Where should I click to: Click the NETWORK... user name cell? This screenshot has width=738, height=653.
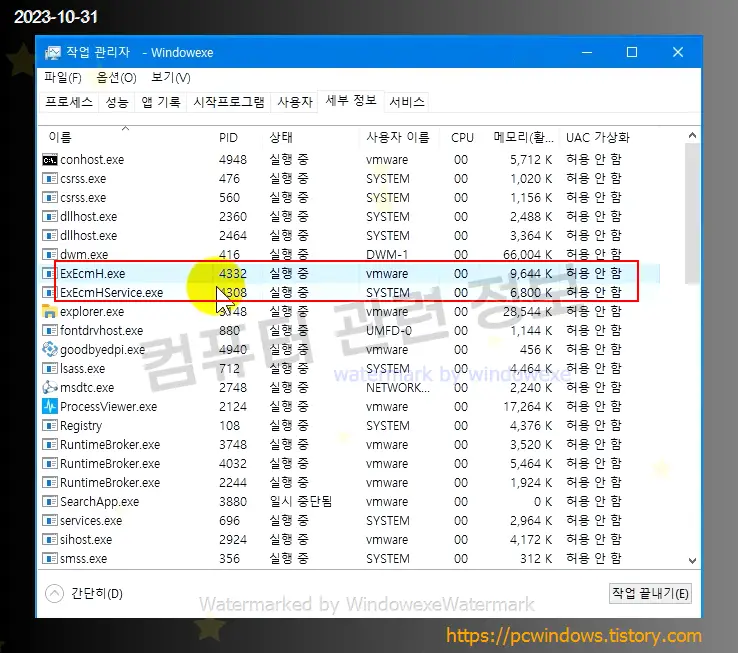click(x=398, y=387)
